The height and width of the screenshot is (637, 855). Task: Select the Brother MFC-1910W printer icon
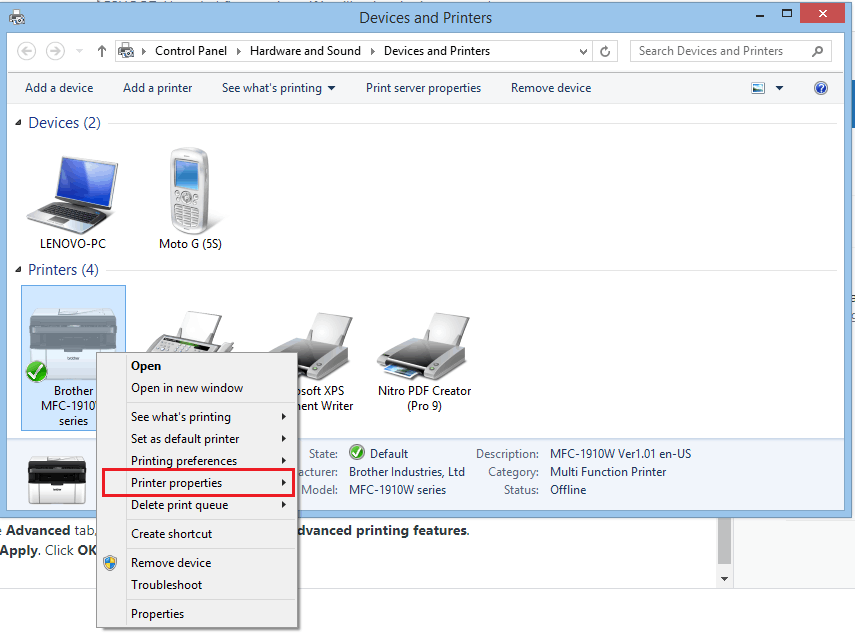pyautogui.click(x=73, y=344)
